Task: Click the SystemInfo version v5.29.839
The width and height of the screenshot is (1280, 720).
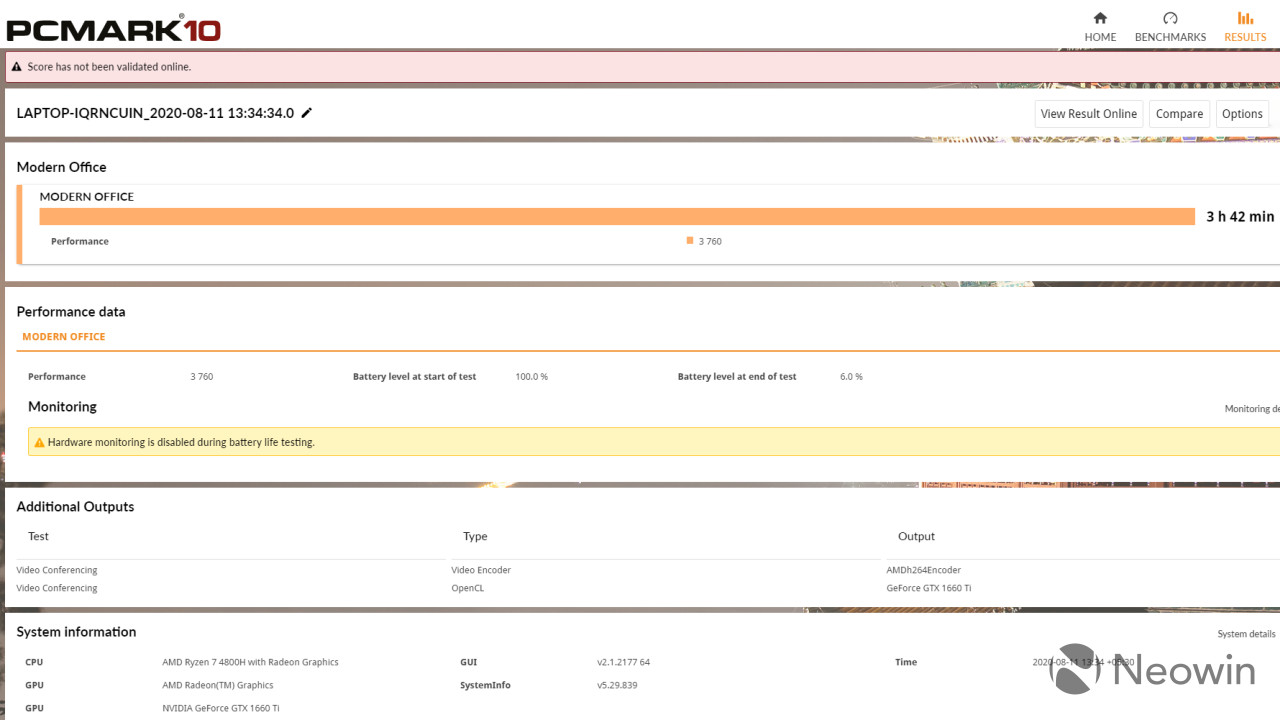Action: click(x=617, y=685)
